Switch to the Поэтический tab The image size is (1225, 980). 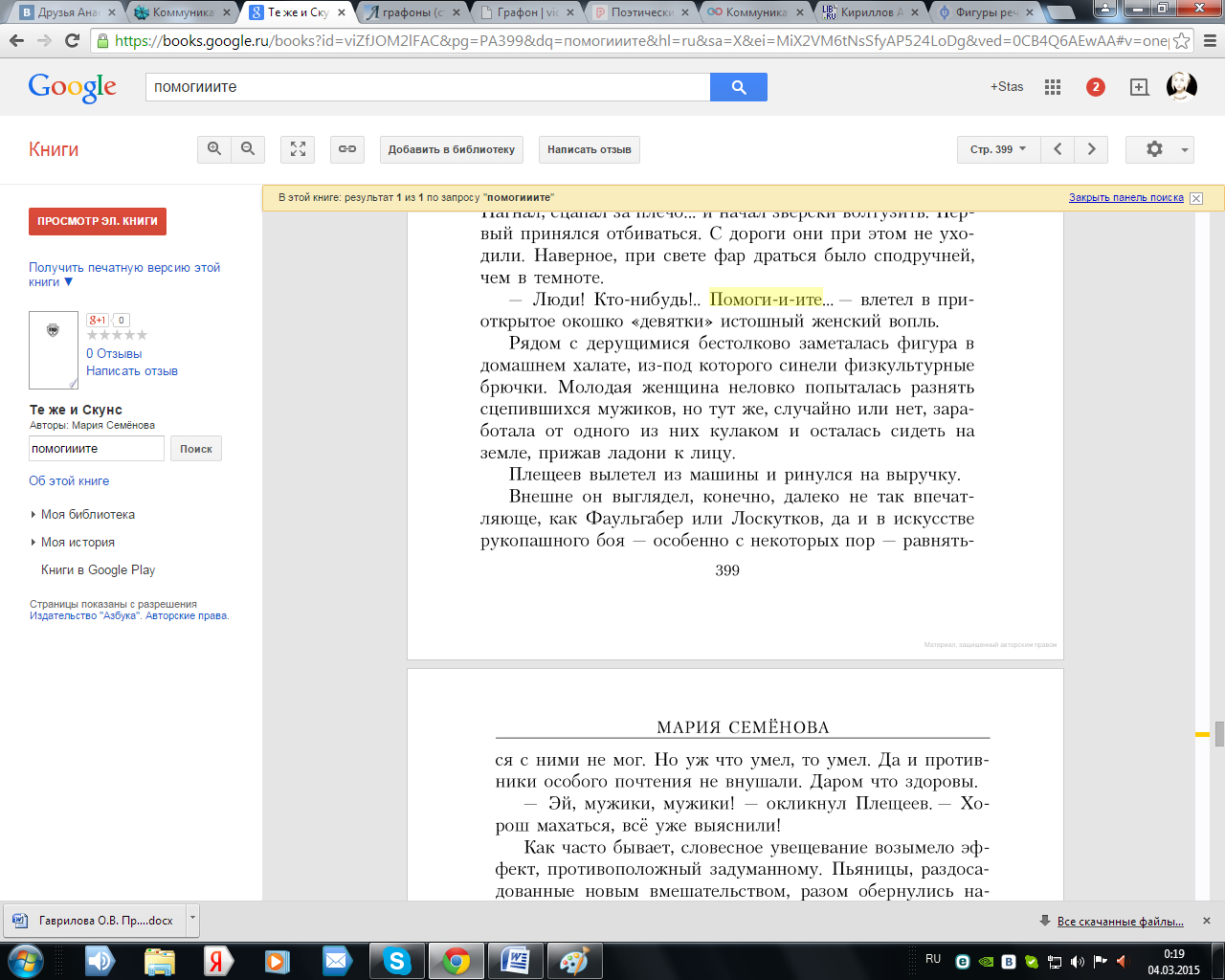pyautogui.click(x=639, y=12)
